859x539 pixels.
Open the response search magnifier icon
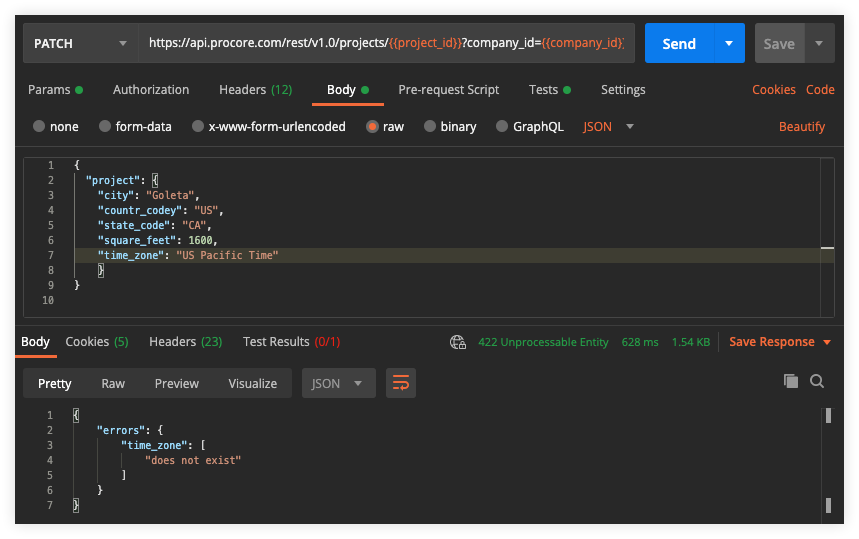817,381
